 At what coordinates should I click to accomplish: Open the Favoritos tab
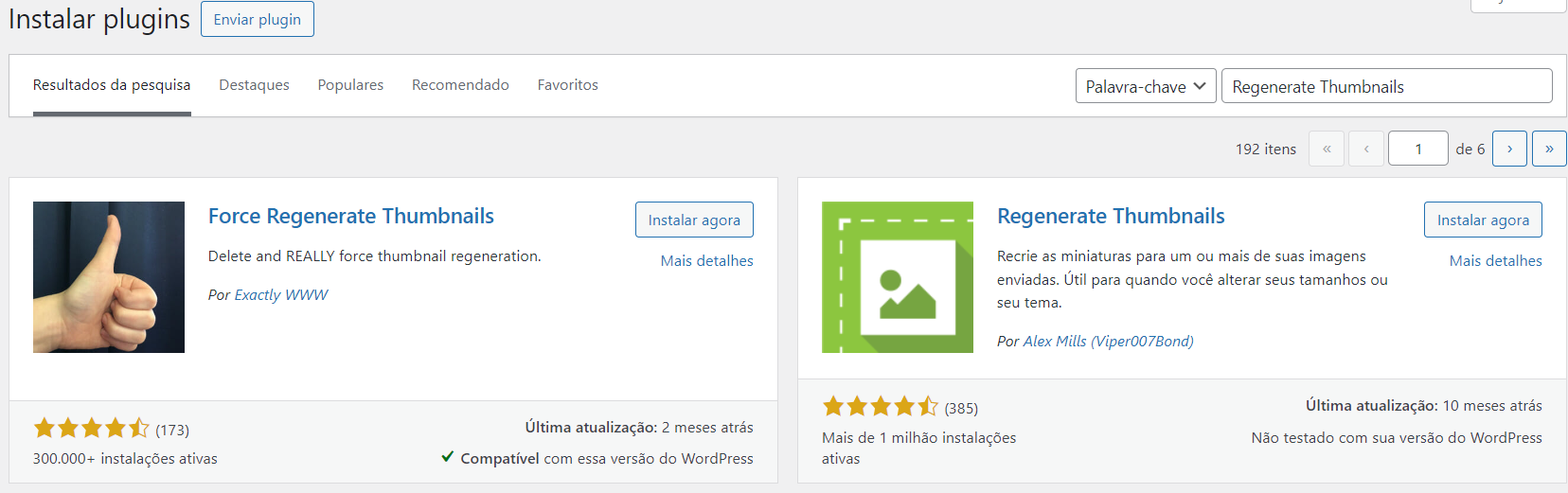click(x=567, y=85)
